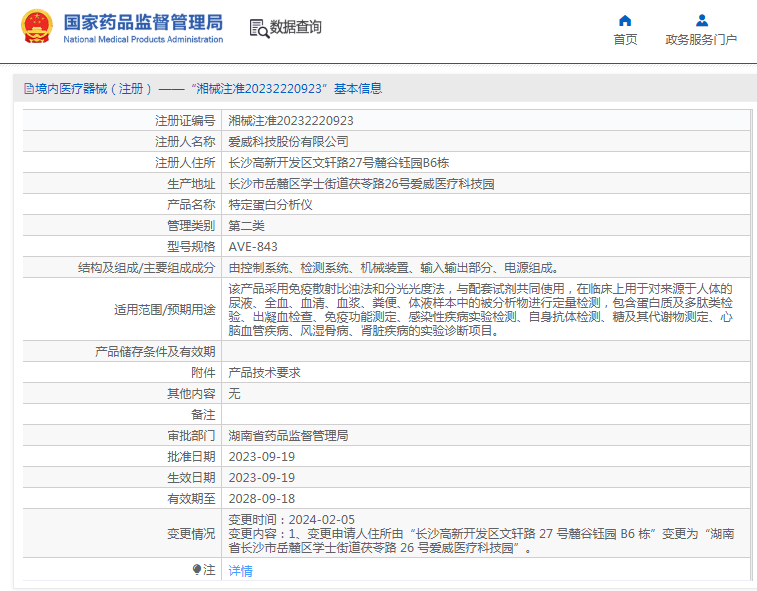Select effective date in 生效日期 row
This screenshot has width=757, height=591.
pyautogui.click(x=262, y=478)
